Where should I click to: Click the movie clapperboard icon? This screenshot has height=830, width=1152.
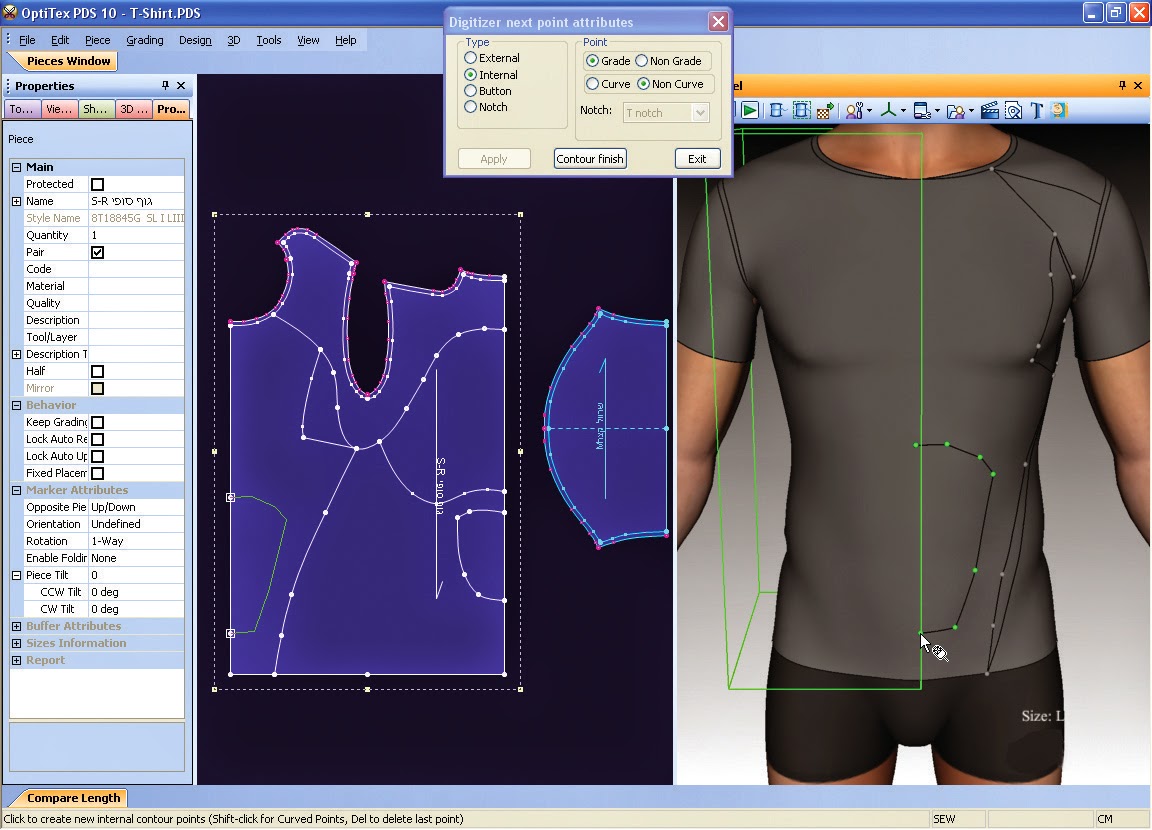coord(990,111)
